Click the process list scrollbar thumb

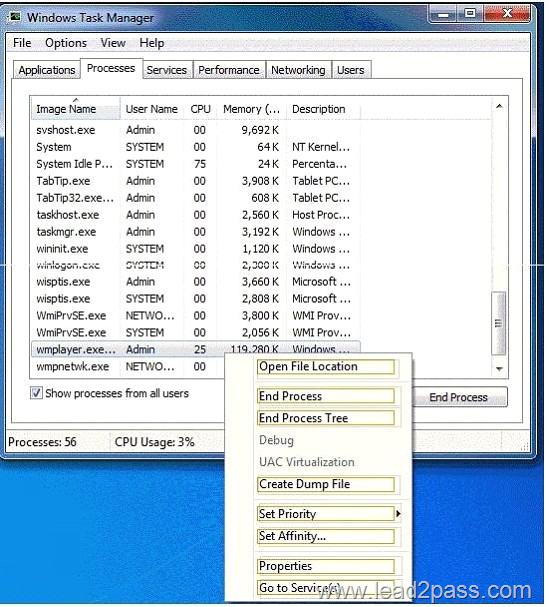499,323
